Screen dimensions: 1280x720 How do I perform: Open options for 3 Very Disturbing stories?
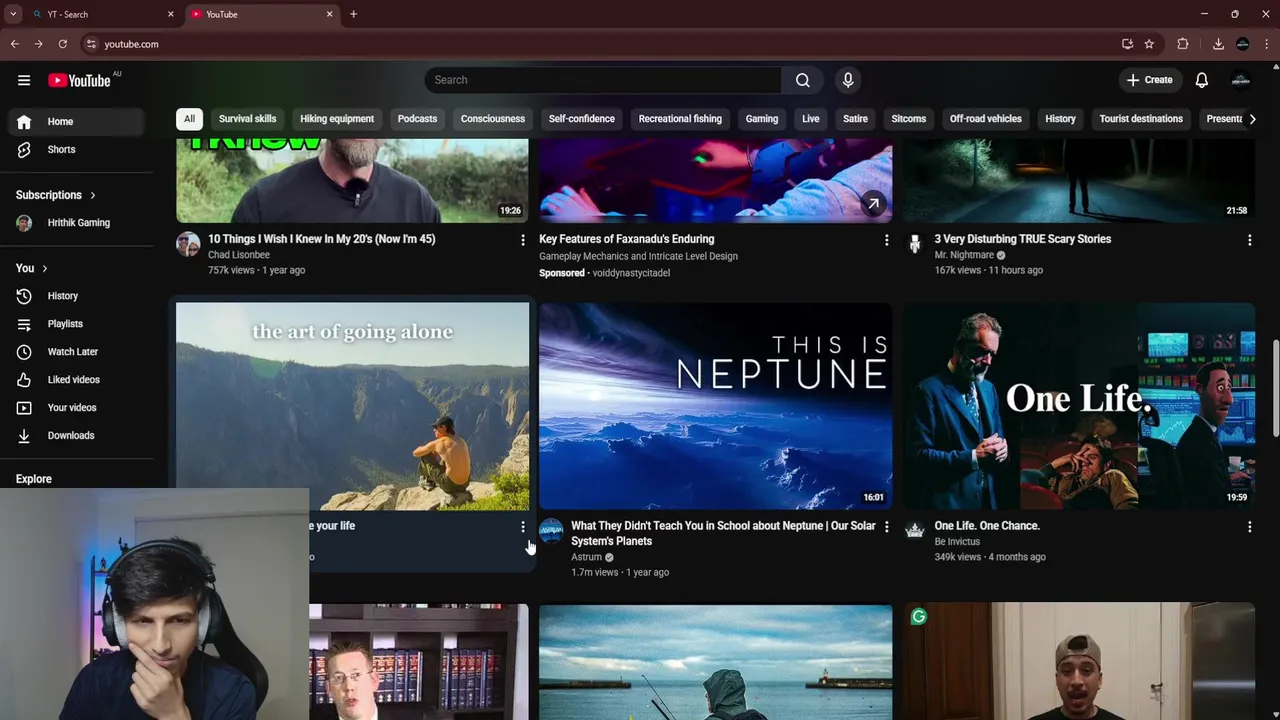tap(1249, 240)
